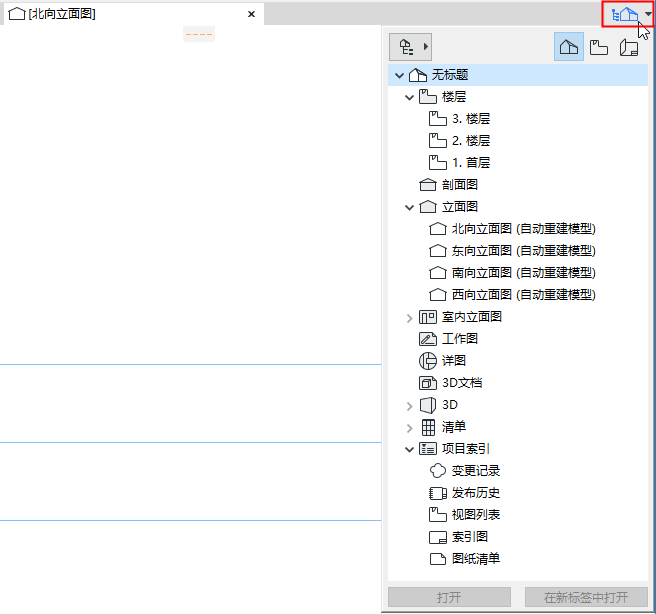Viewport: 656px width, 614px height.
Task: Select the 无标题 tree label
Action: coord(450,75)
